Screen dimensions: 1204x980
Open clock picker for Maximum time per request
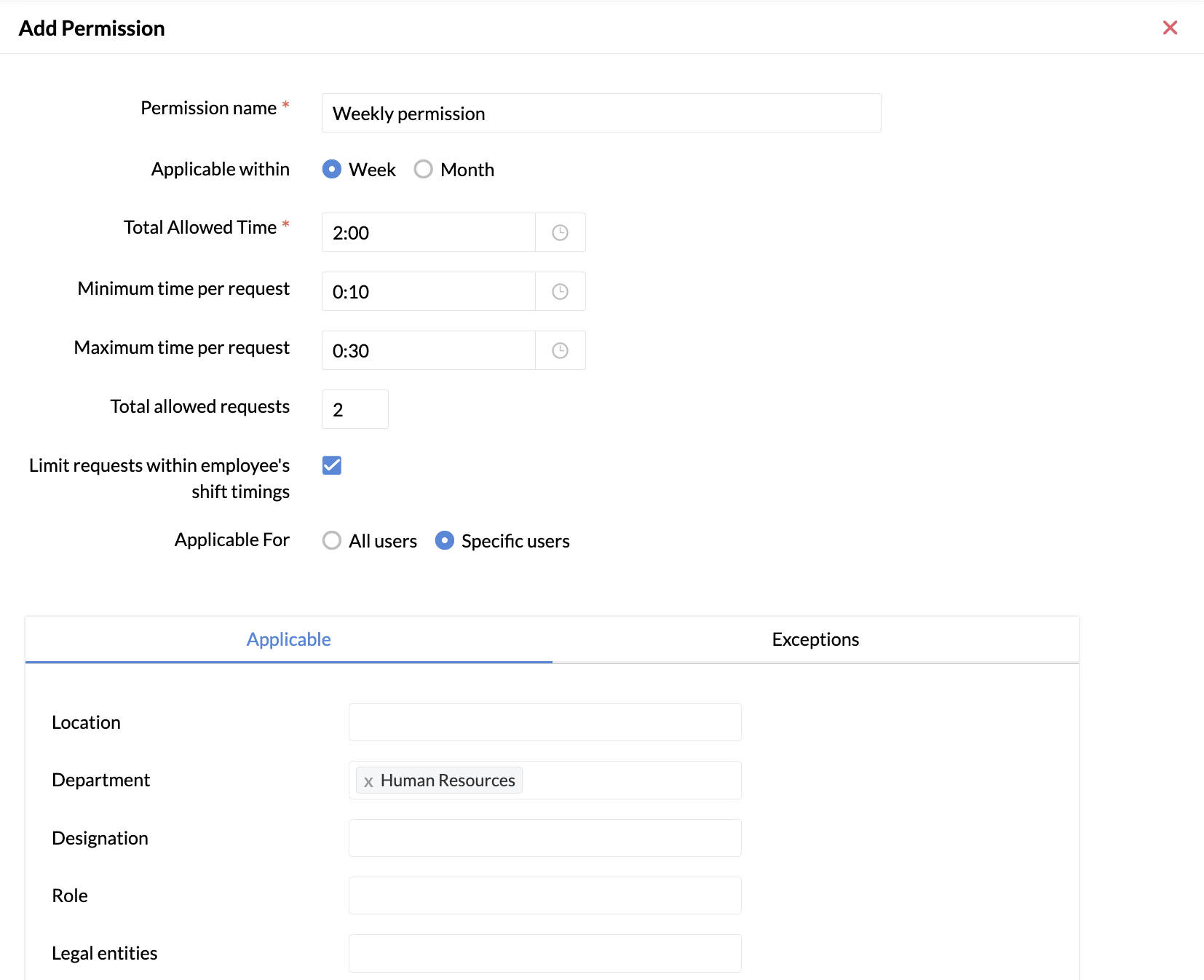(560, 350)
